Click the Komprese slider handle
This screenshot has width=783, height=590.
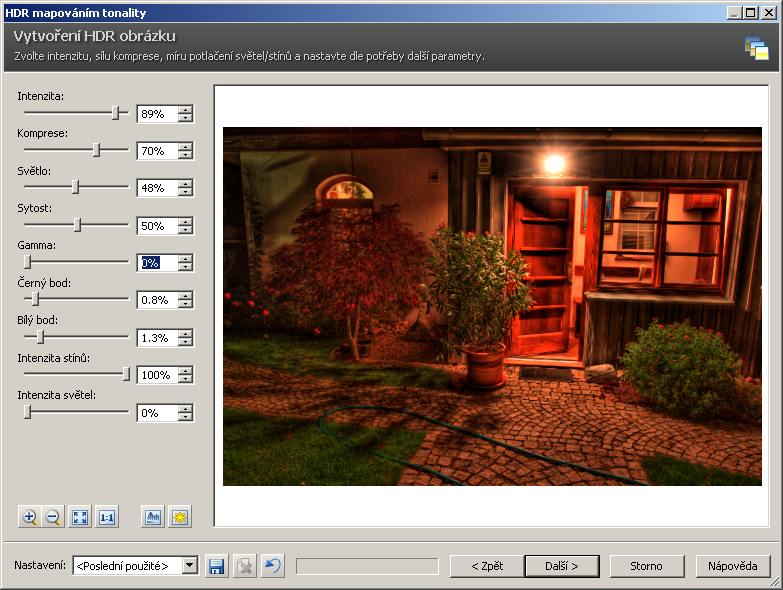pos(97,150)
